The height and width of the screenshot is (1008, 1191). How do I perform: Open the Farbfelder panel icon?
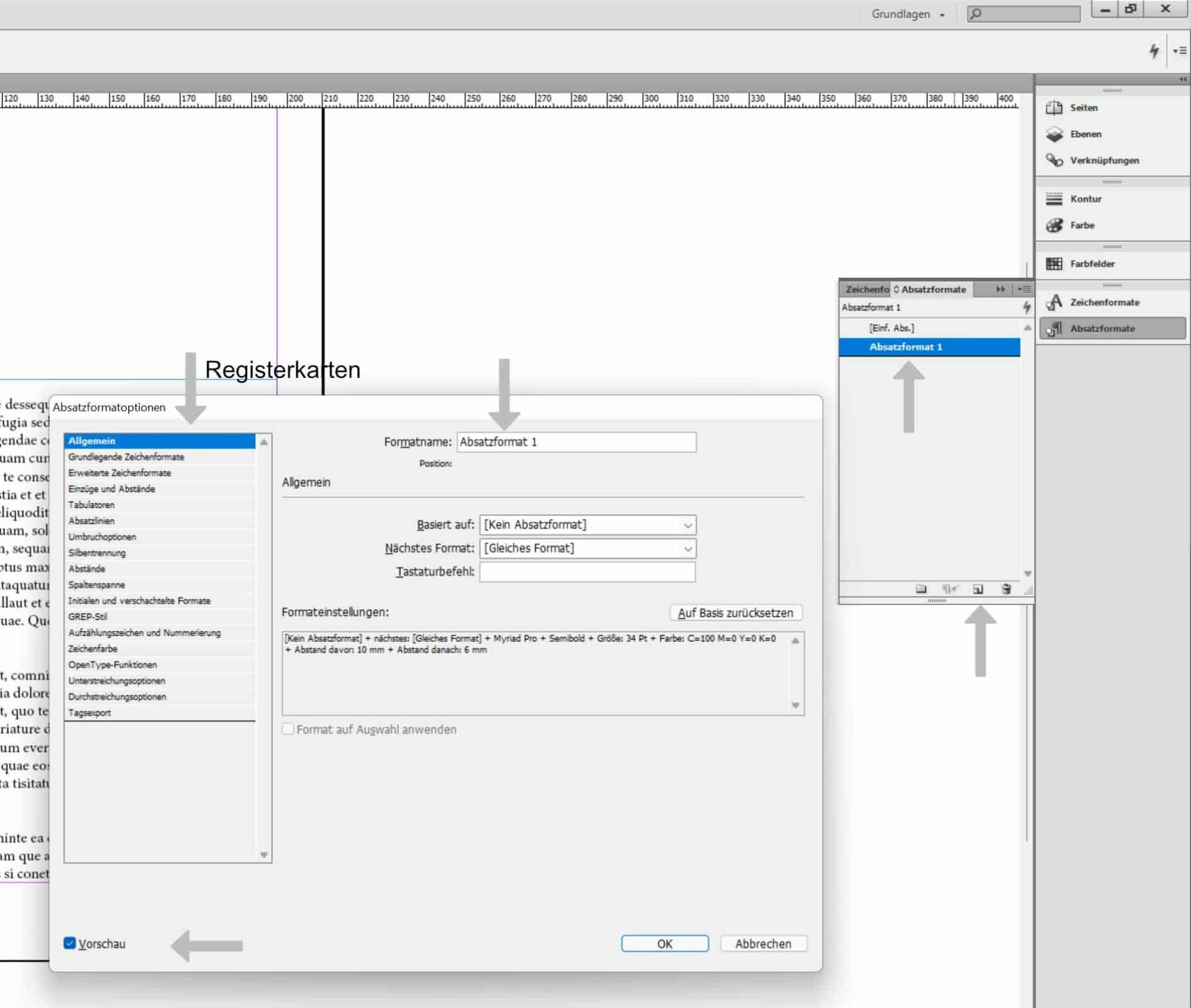(x=1054, y=264)
